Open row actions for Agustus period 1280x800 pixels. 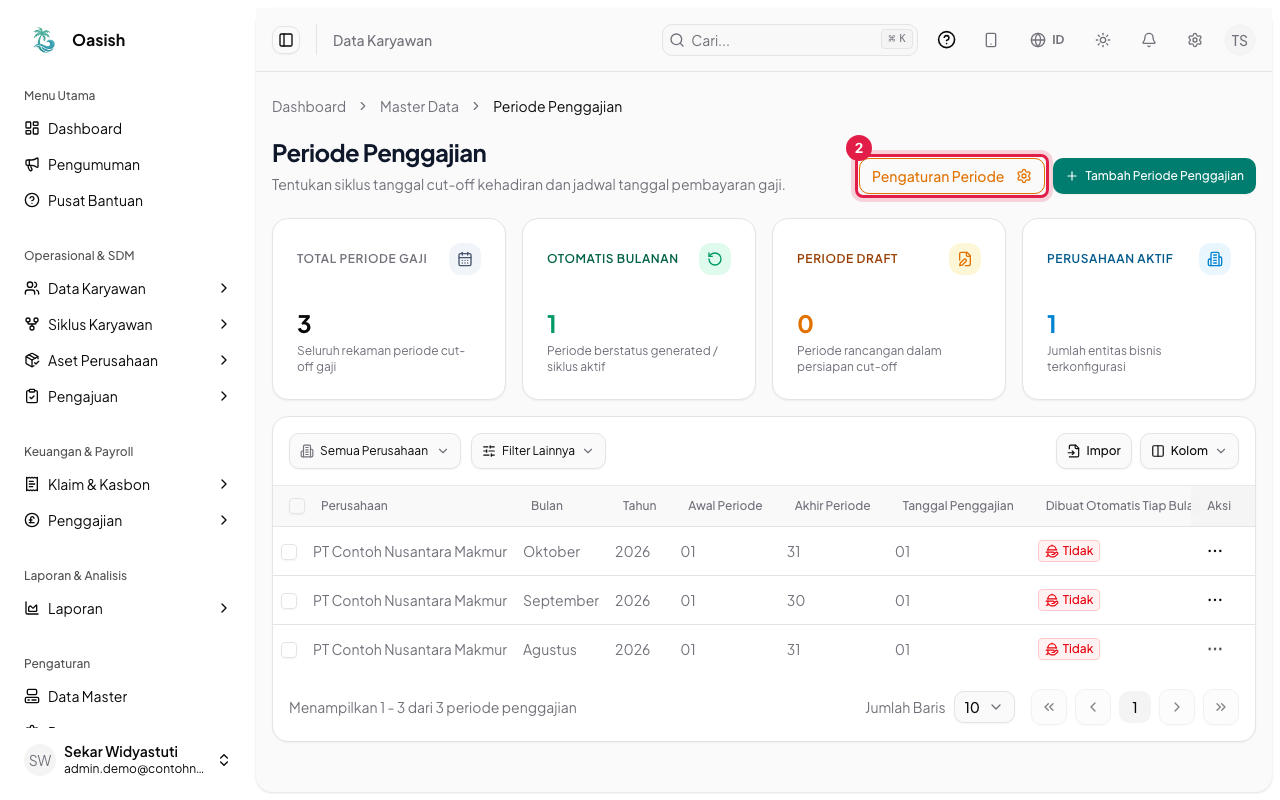pyautogui.click(x=1215, y=649)
